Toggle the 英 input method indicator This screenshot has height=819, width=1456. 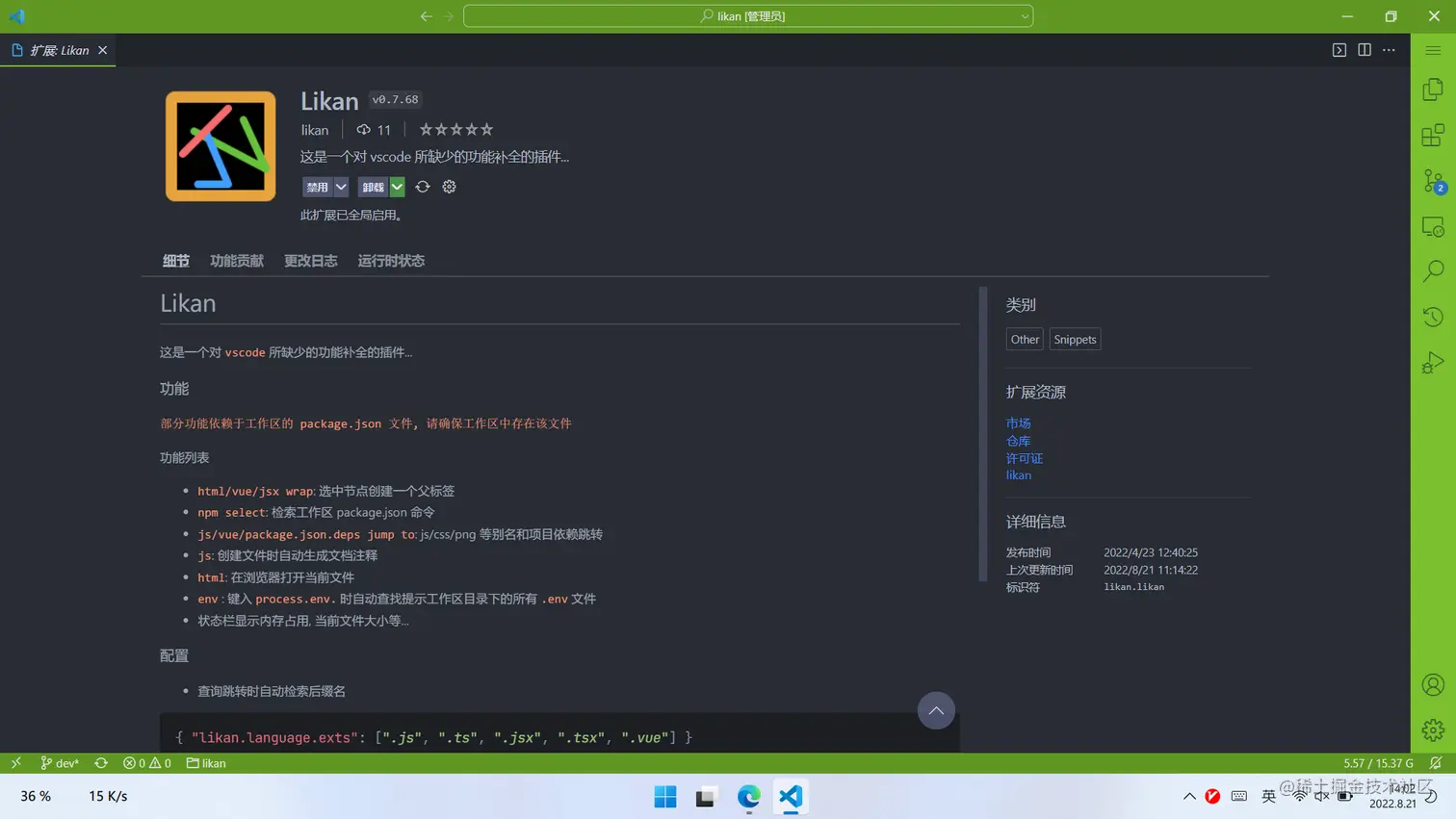tap(1268, 796)
